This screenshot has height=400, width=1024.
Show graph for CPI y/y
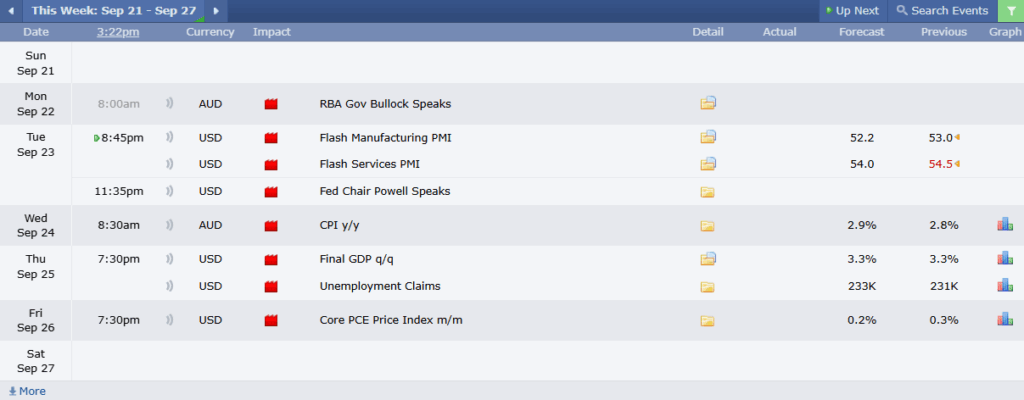point(1004,225)
